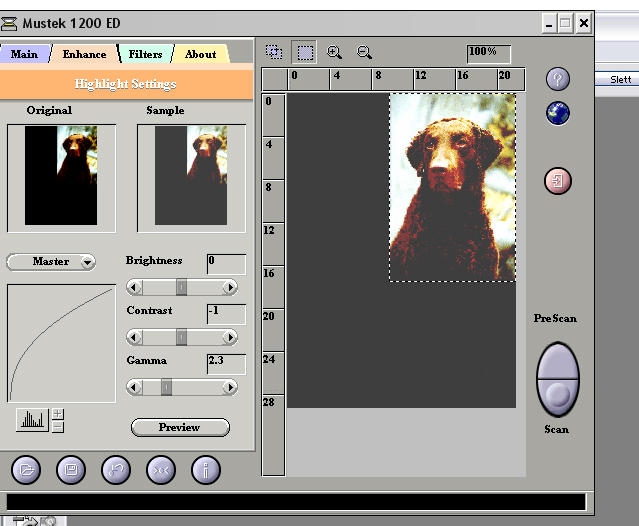Click the minus button beside histogram
This screenshot has width=639, height=526.
[58, 427]
